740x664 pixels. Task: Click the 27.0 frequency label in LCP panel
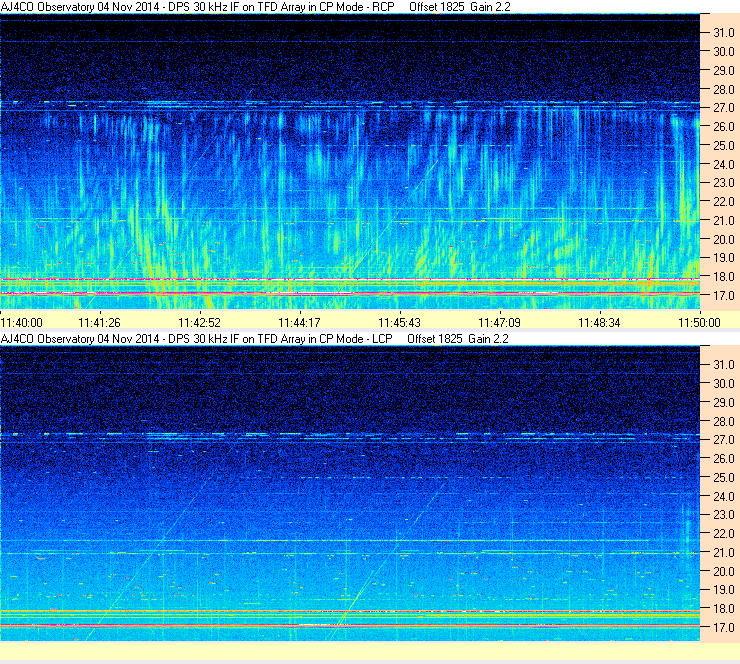click(724, 440)
